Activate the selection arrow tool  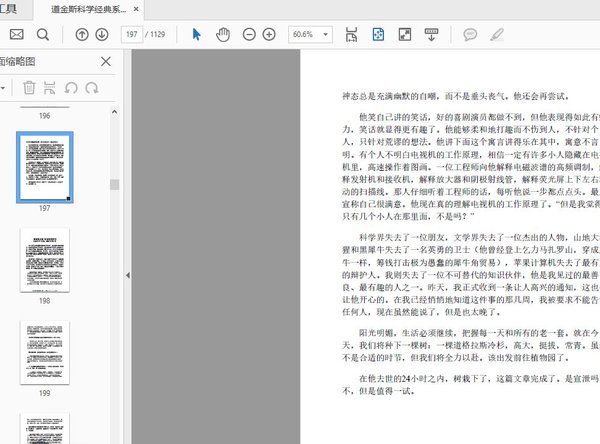pyautogui.click(x=196, y=35)
